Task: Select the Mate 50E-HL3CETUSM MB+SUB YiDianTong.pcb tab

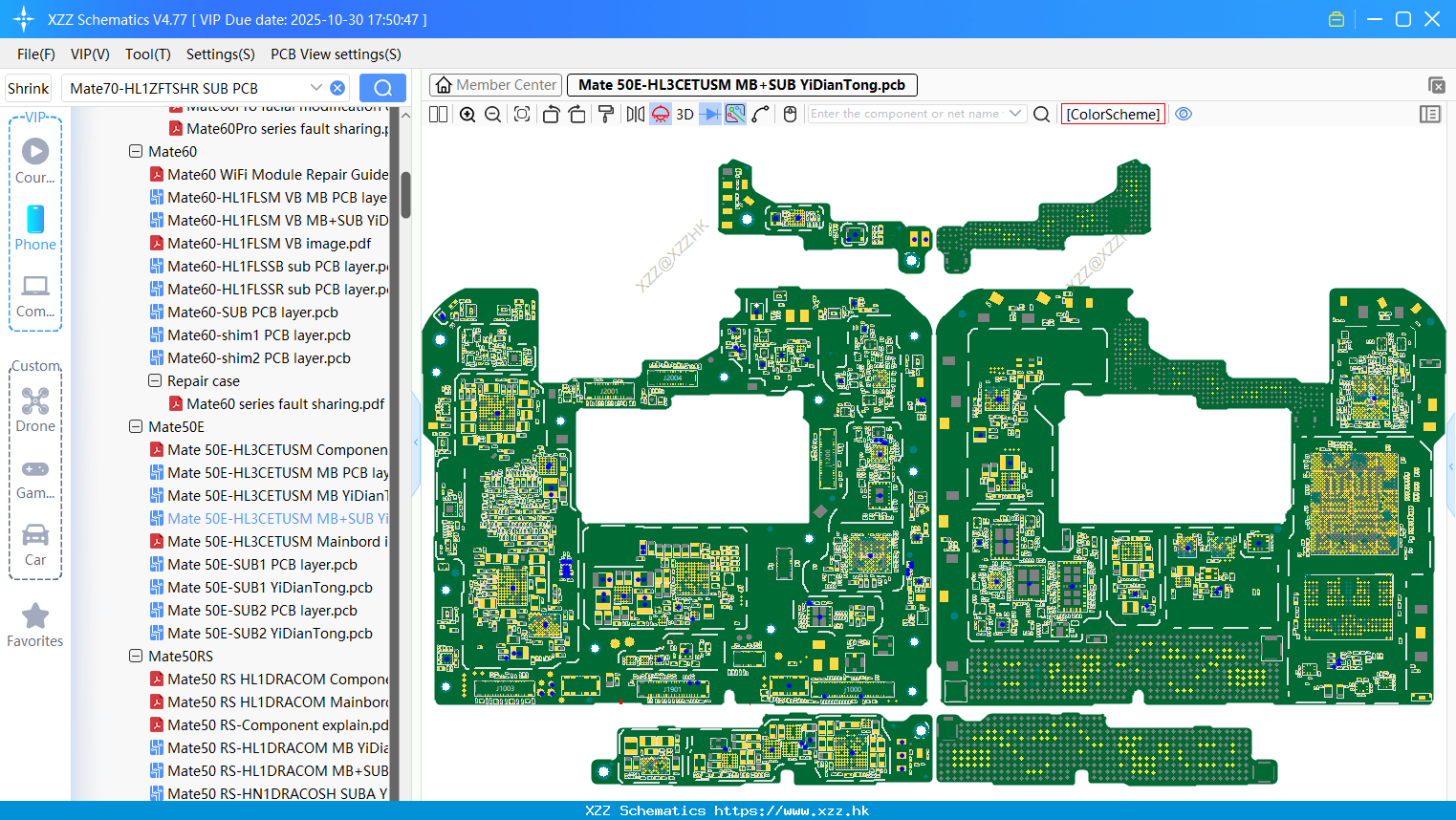Action: (742, 85)
